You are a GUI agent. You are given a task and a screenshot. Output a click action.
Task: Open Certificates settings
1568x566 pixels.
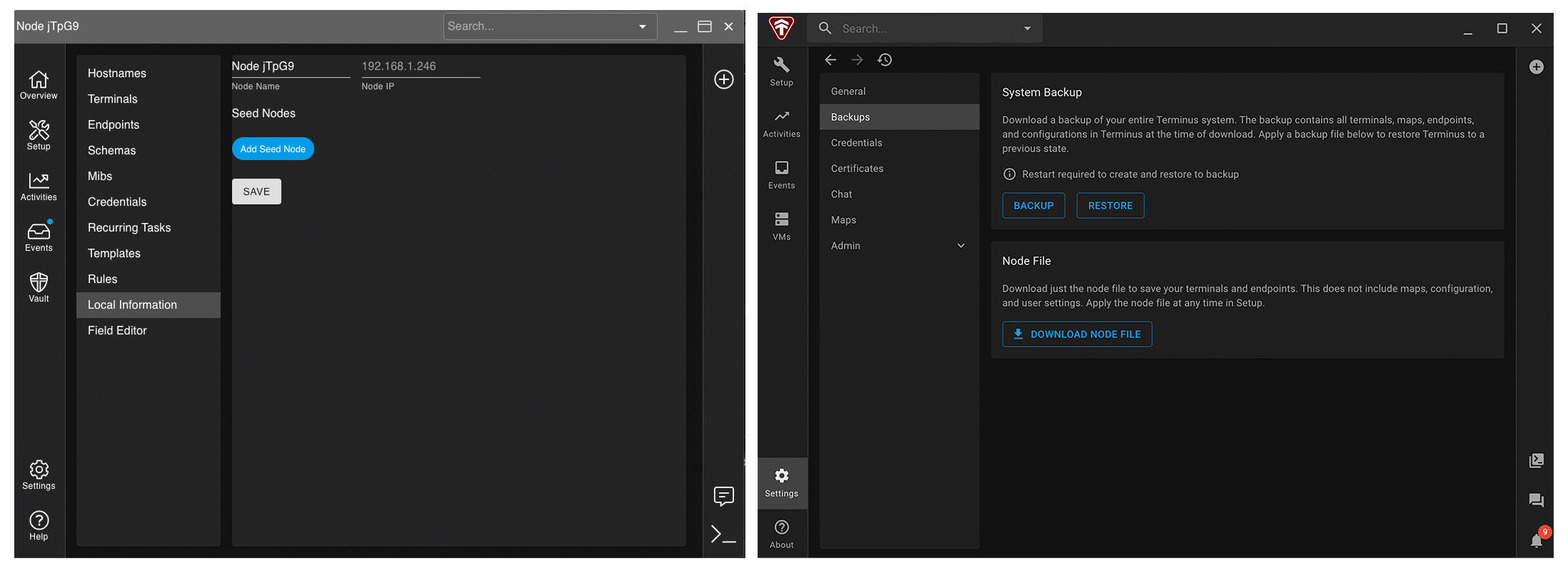[x=900, y=169]
